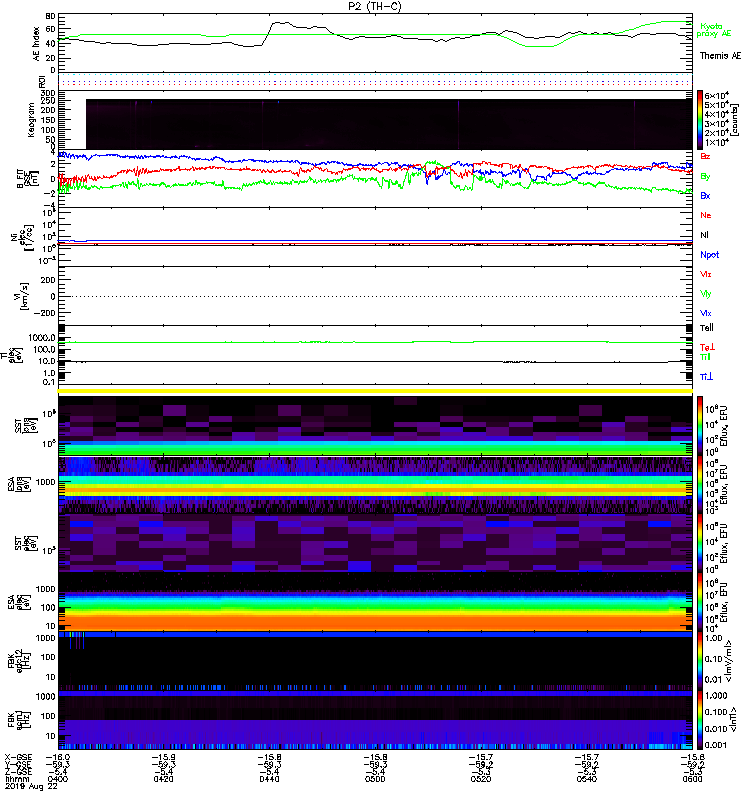Click the blue Vix velocity legend label
The height and width of the screenshot is (800, 750).
tap(705, 313)
